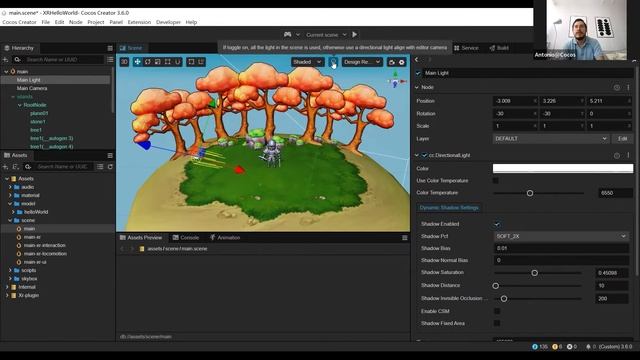
Task: Click the scene orientation gizmo
Action: point(395,80)
